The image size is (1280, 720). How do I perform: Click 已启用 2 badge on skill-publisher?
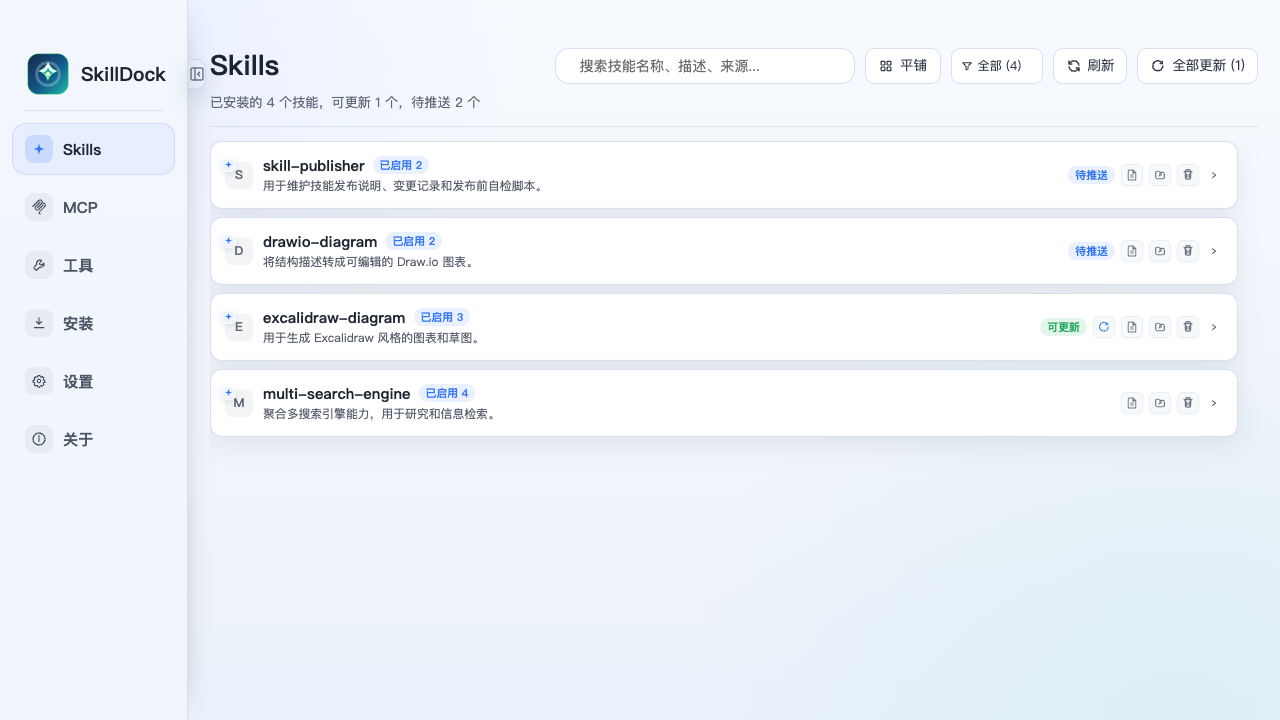[401, 165]
